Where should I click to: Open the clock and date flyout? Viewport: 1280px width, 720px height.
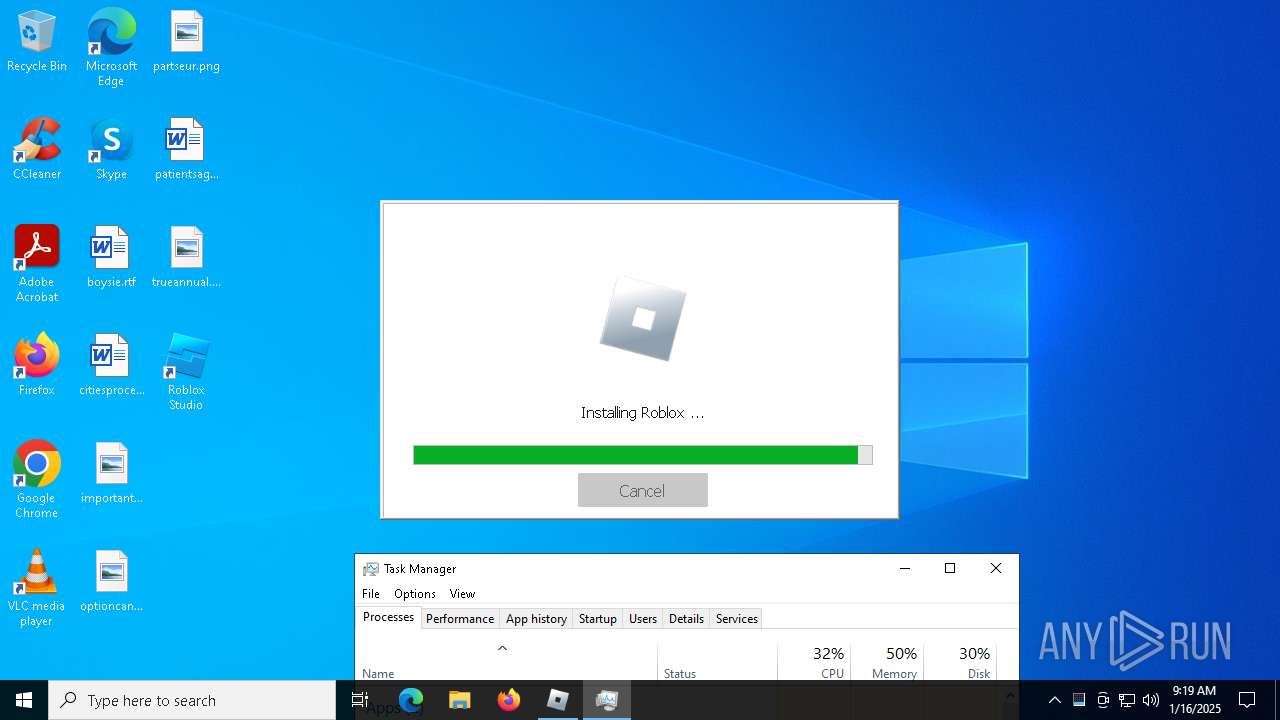(1194, 700)
